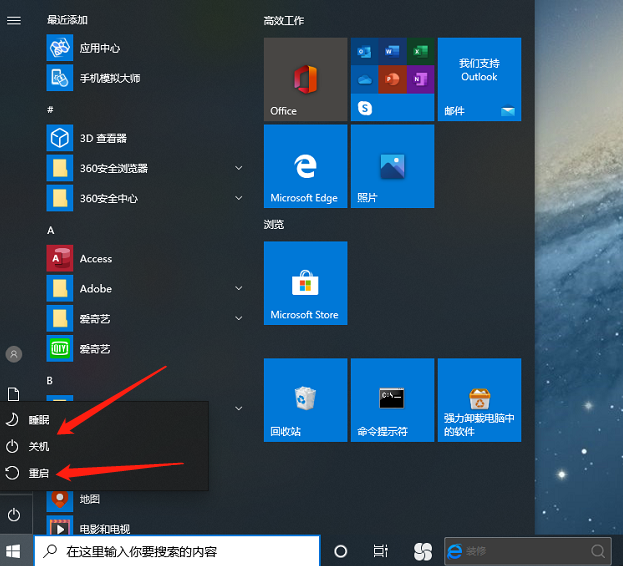Expand the Adobe folder
This screenshot has width=623, height=566.
[x=239, y=288]
